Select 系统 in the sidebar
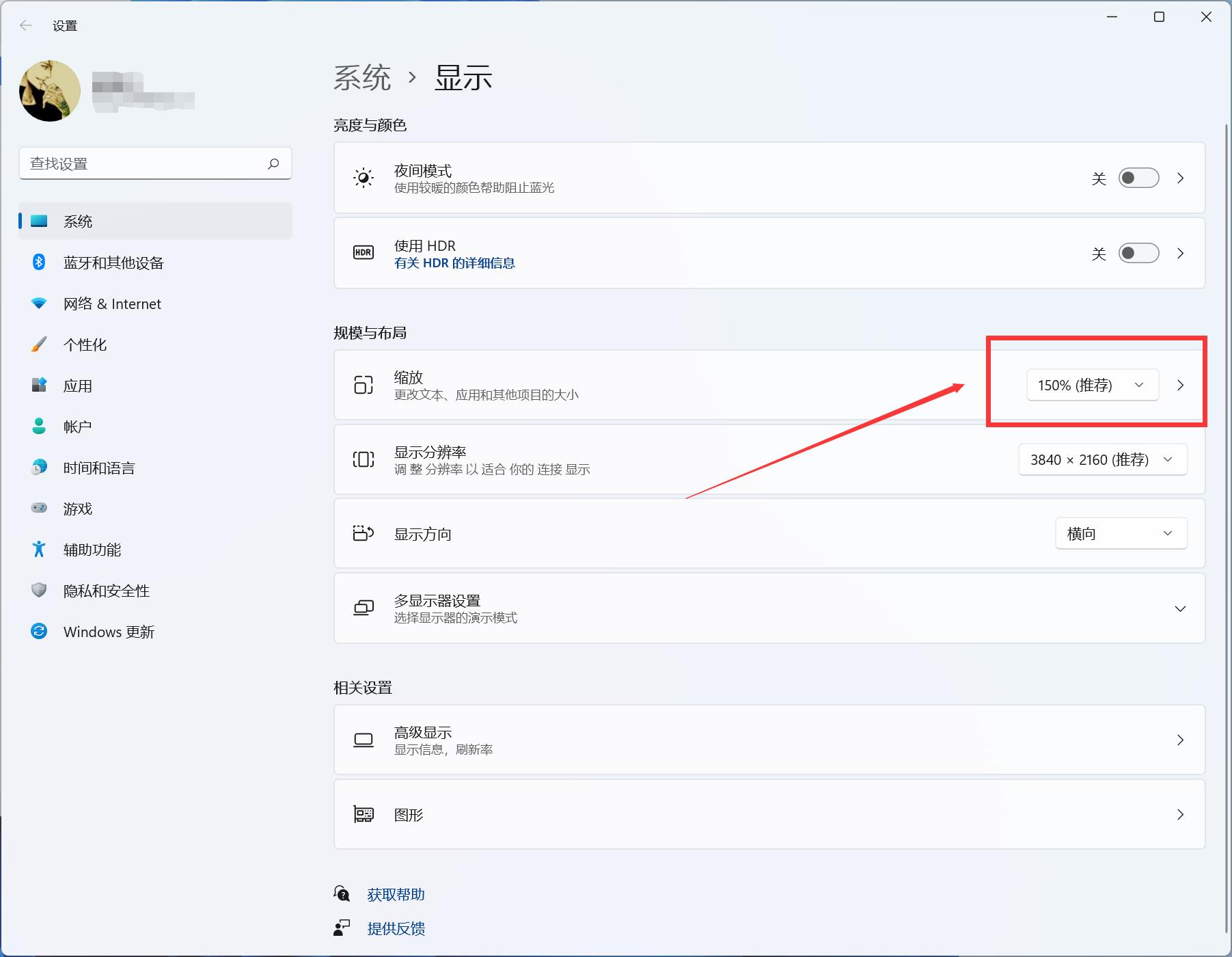Screen dimensions: 1232x957 pos(77,221)
